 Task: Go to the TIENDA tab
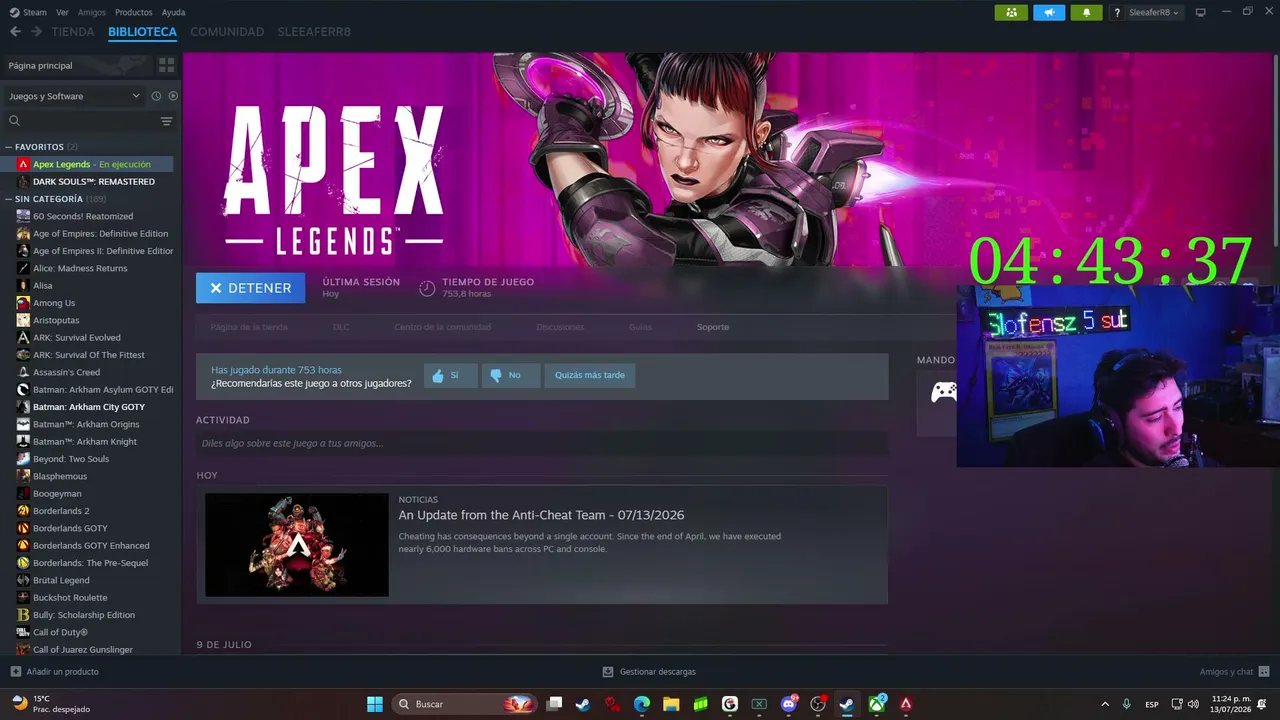pyautogui.click(x=73, y=32)
